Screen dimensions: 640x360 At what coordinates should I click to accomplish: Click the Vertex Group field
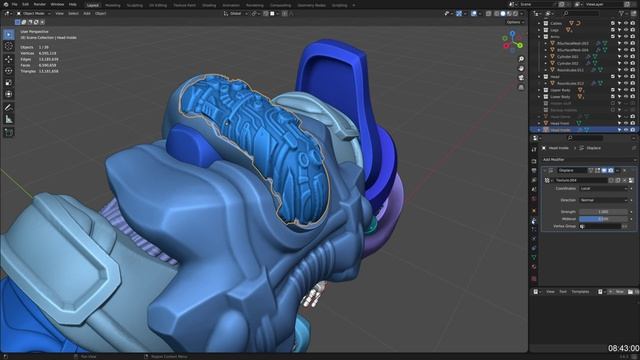[x=600, y=227]
